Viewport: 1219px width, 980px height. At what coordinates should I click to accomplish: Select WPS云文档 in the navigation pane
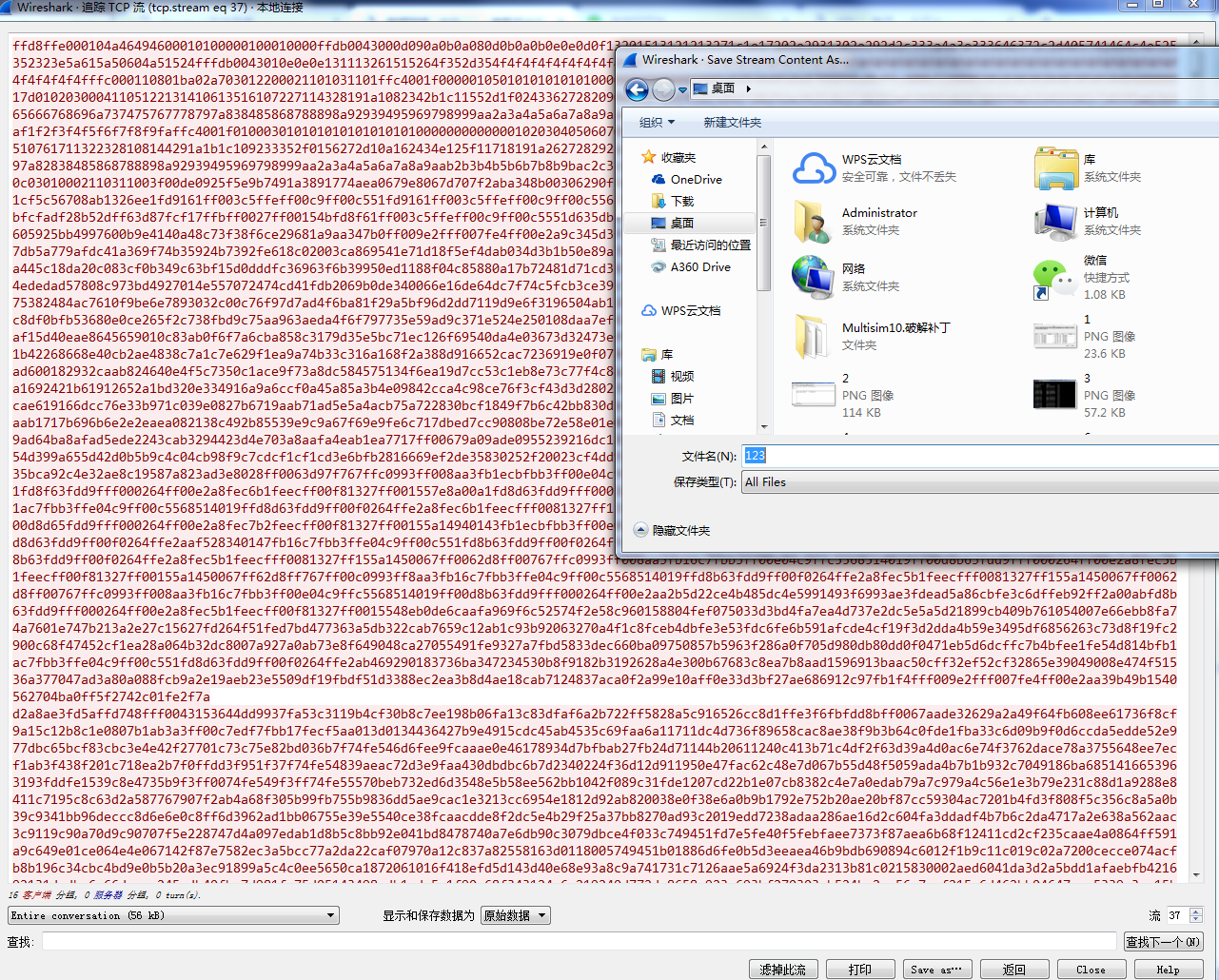click(x=681, y=311)
